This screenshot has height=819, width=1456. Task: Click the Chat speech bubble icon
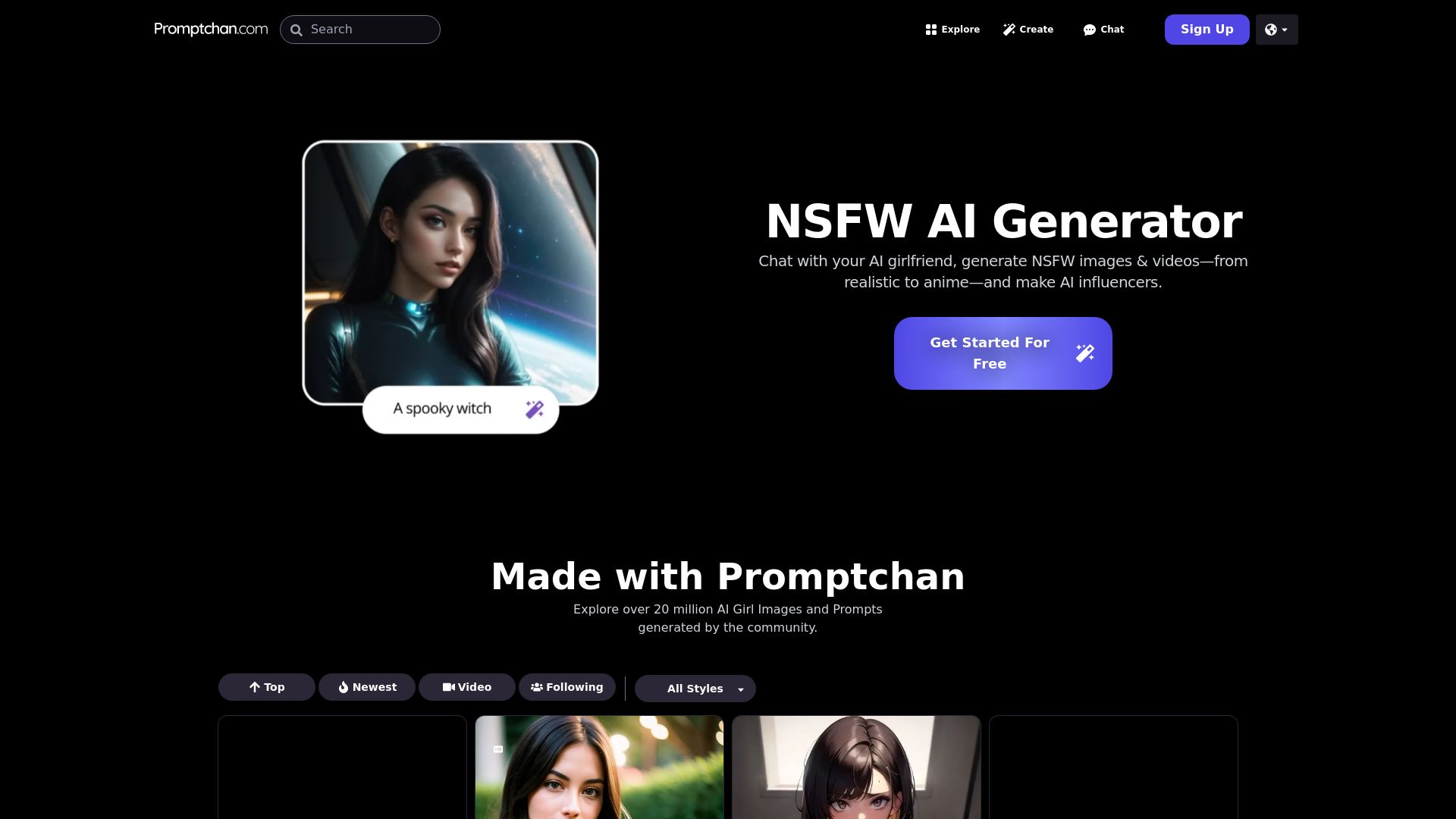(x=1090, y=30)
